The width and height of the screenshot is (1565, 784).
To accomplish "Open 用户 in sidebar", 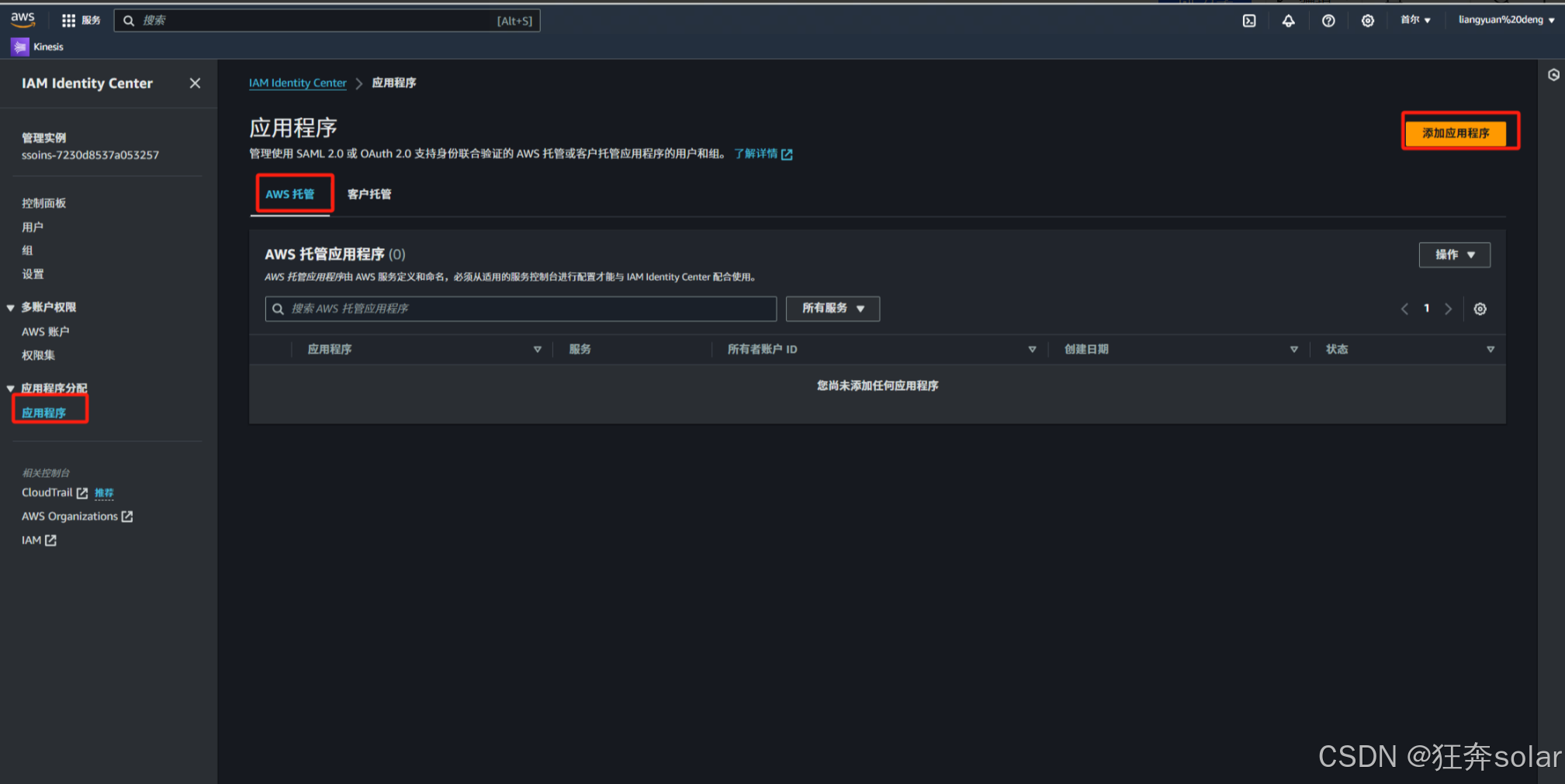I will [33, 227].
